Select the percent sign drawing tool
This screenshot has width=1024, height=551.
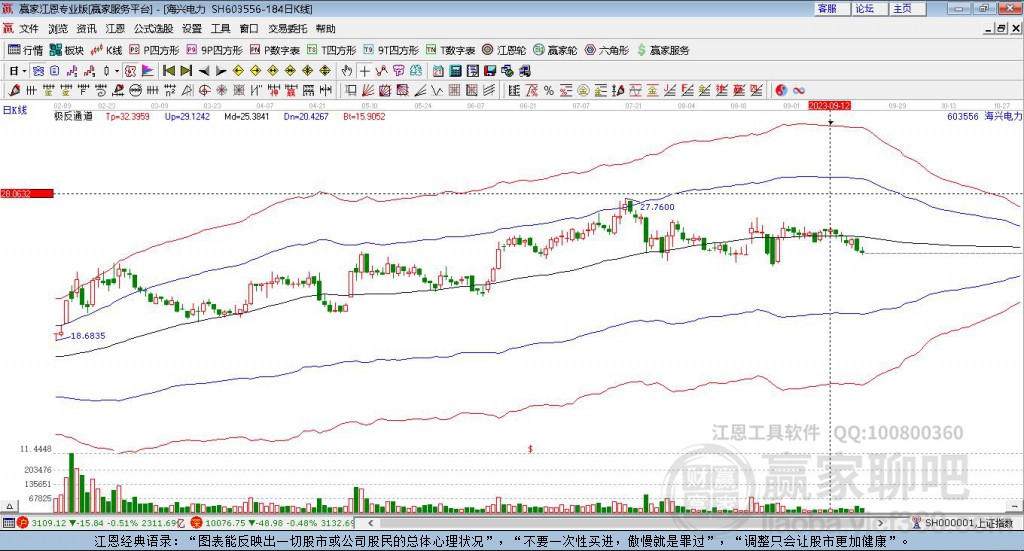point(549,91)
